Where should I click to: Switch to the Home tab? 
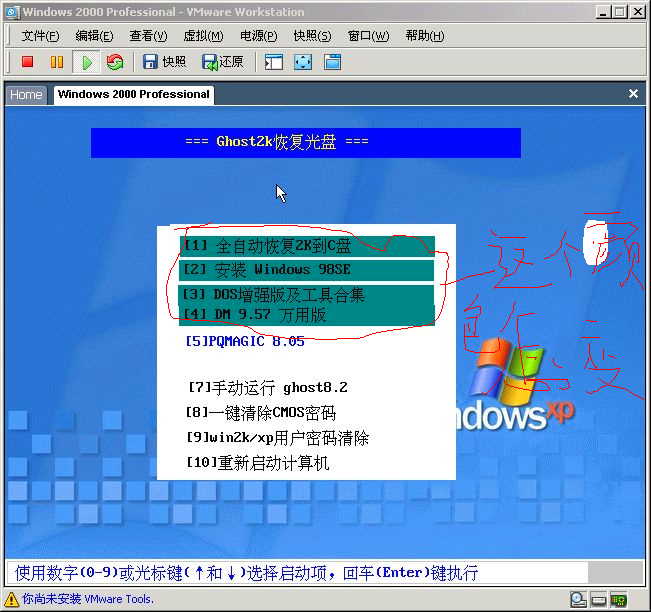click(26, 95)
